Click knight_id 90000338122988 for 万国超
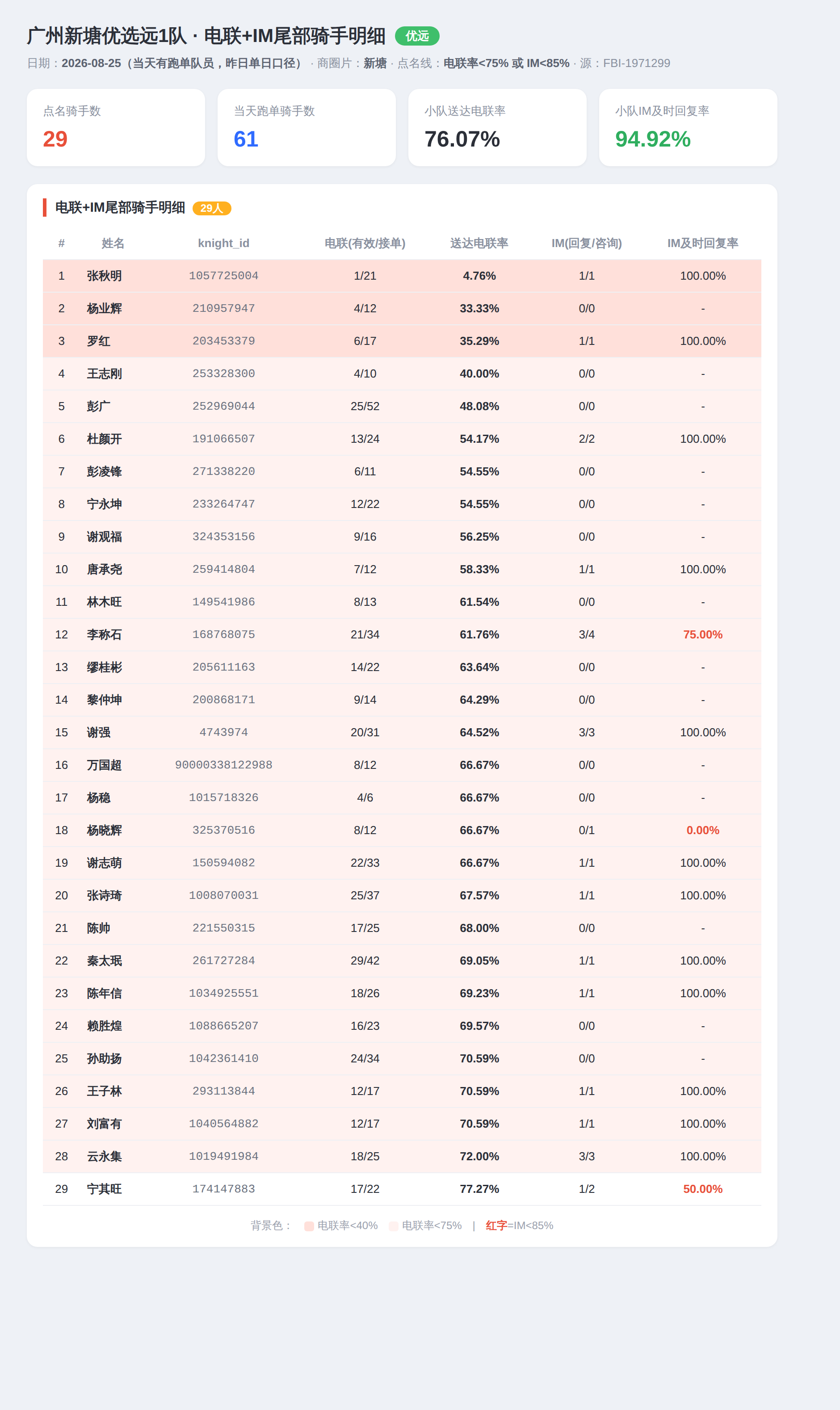Screen dimensions: 840x1410 (x=223, y=765)
